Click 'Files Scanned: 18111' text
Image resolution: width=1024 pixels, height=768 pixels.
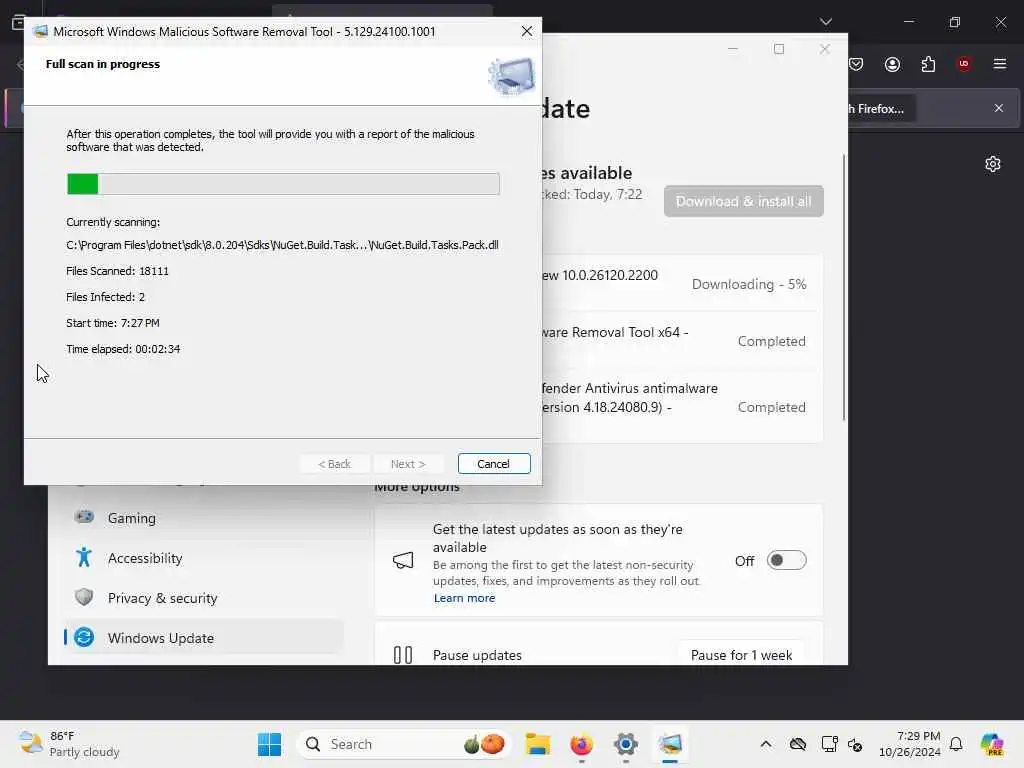click(118, 271)
